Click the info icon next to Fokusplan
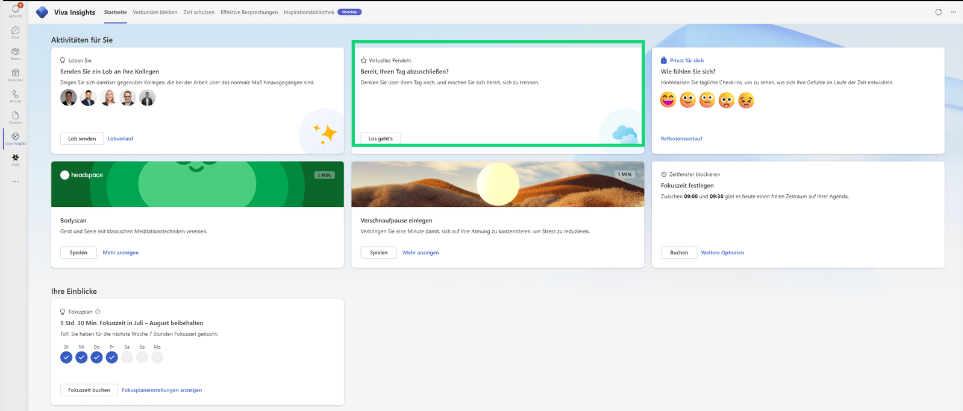Image resolution: width=963 pixels, height=411 pixels. [98, 311]
